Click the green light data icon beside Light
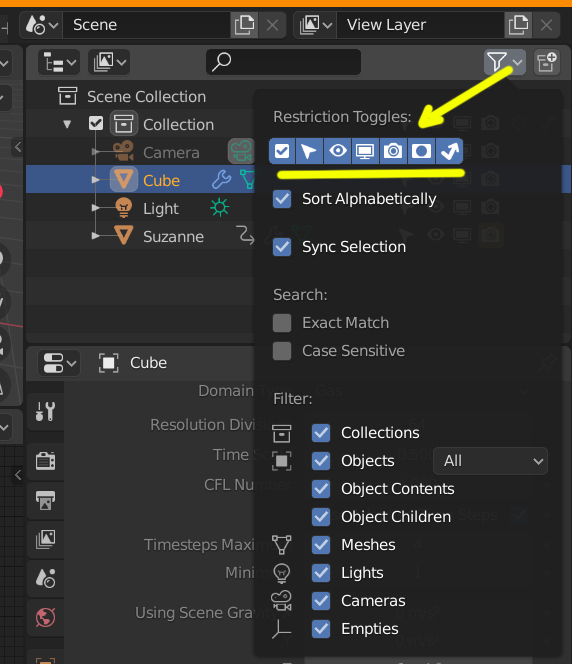572x664 pixels. (x=220, y=208)
